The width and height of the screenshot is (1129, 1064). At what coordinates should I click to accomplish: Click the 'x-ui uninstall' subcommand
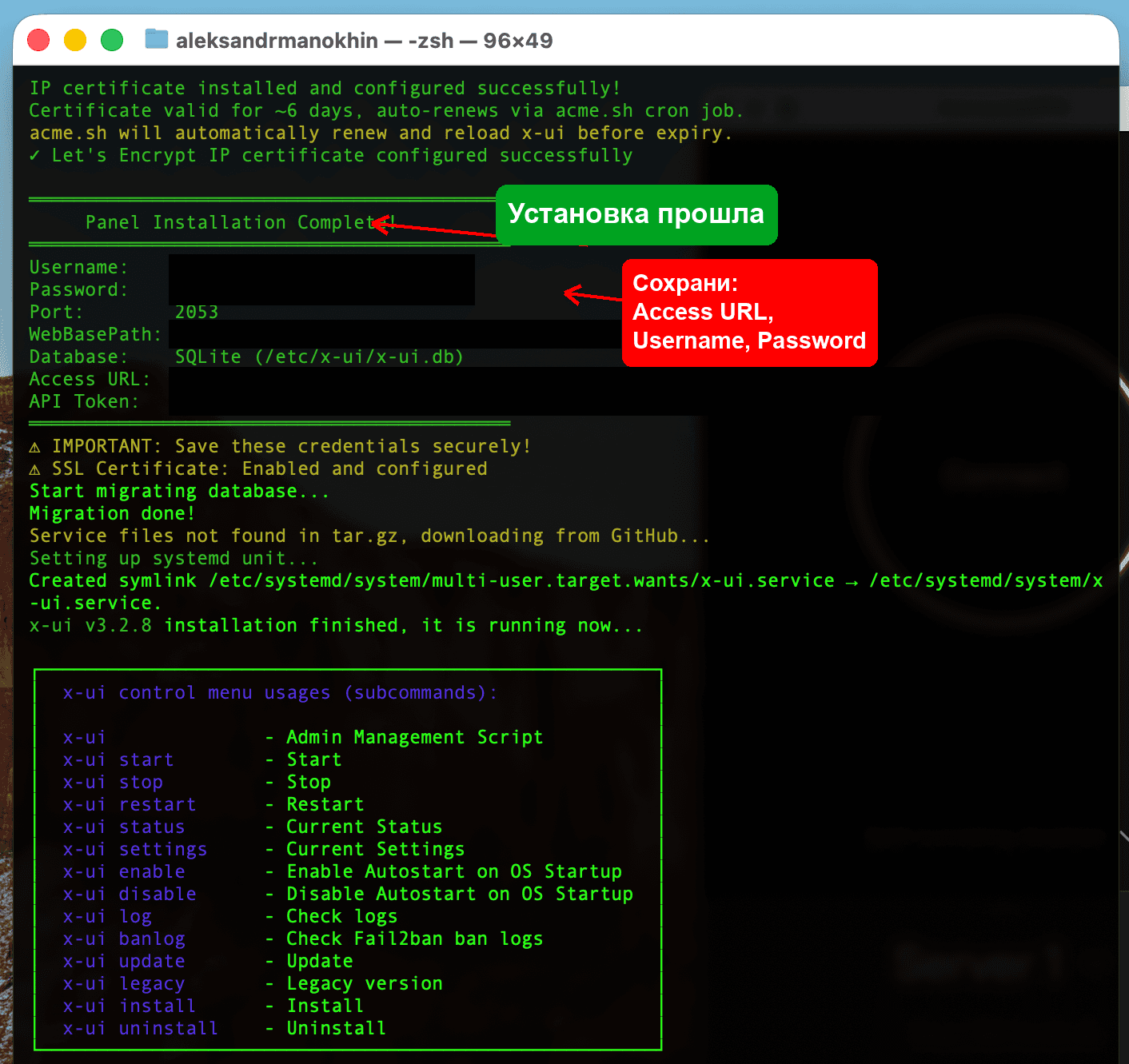point(141,1028)
